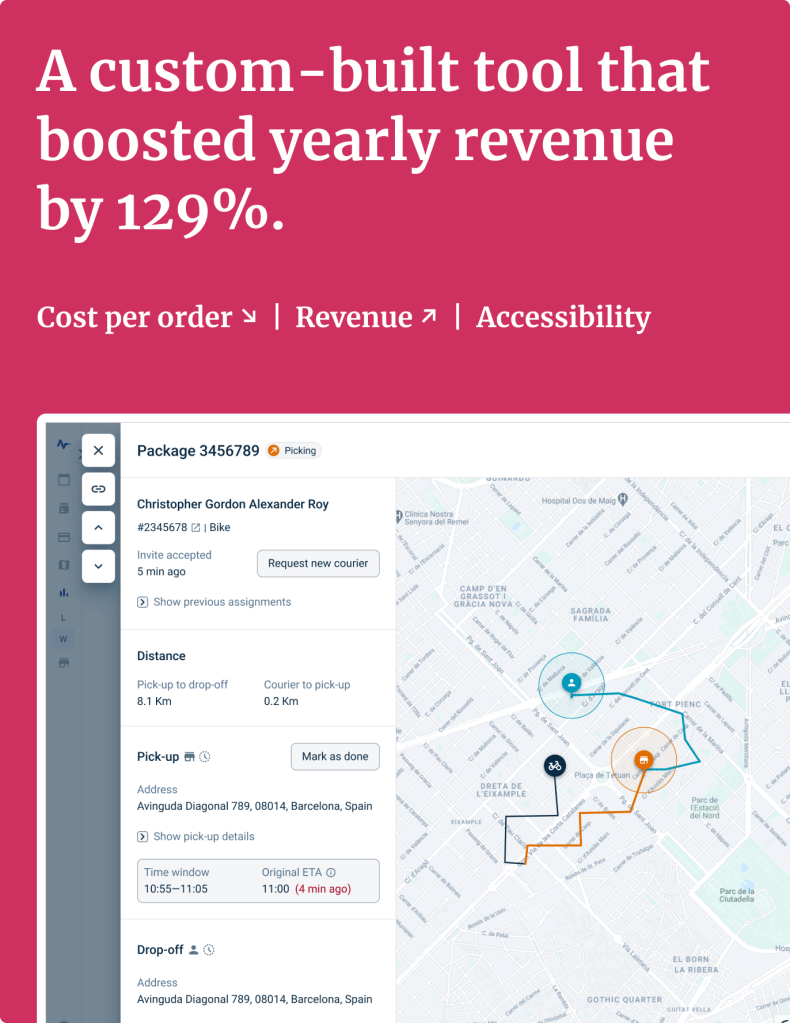Viewport: 790px width, 1023px height.
Task: Go to previous package with up chevron
Action: click(x=99, y=527)
